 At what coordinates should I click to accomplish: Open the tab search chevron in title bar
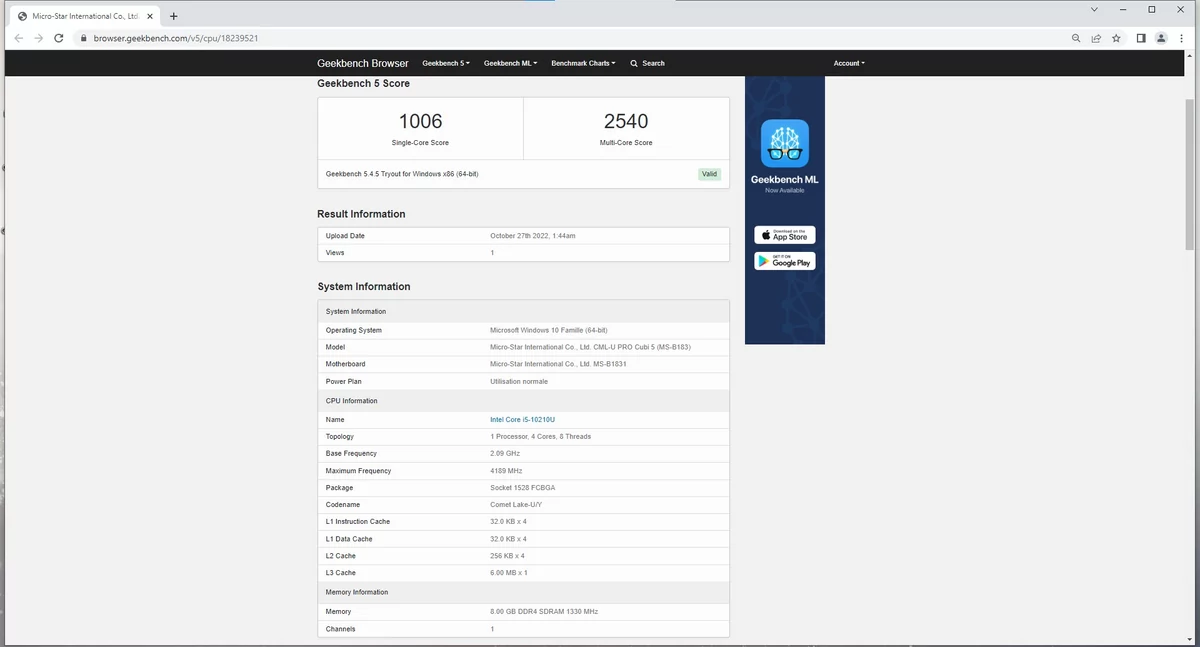pos(1093,9)
